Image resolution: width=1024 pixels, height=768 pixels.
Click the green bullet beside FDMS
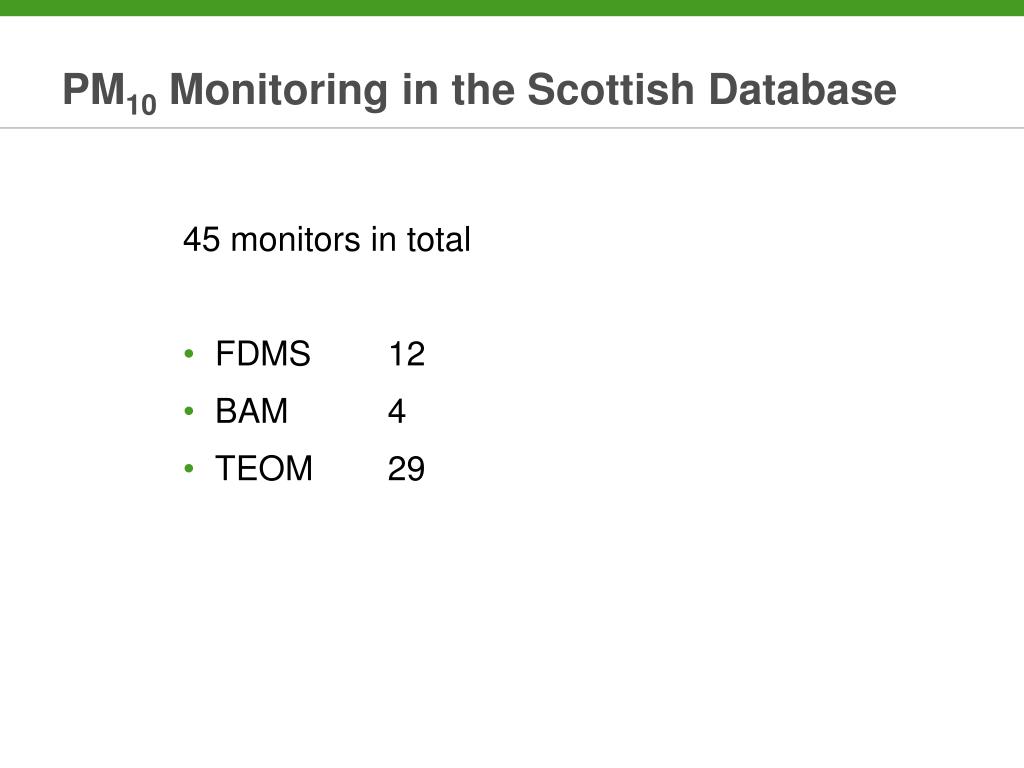coord(189,354)
